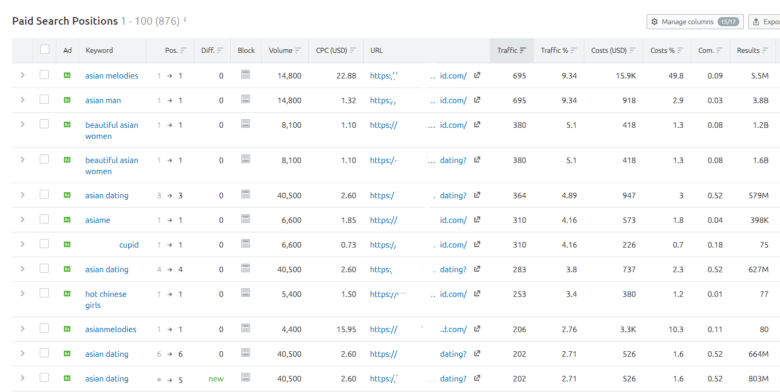Check the cupid row checkbox
Viewport: 780px width, 392px height.
click(x=44, y=244)
